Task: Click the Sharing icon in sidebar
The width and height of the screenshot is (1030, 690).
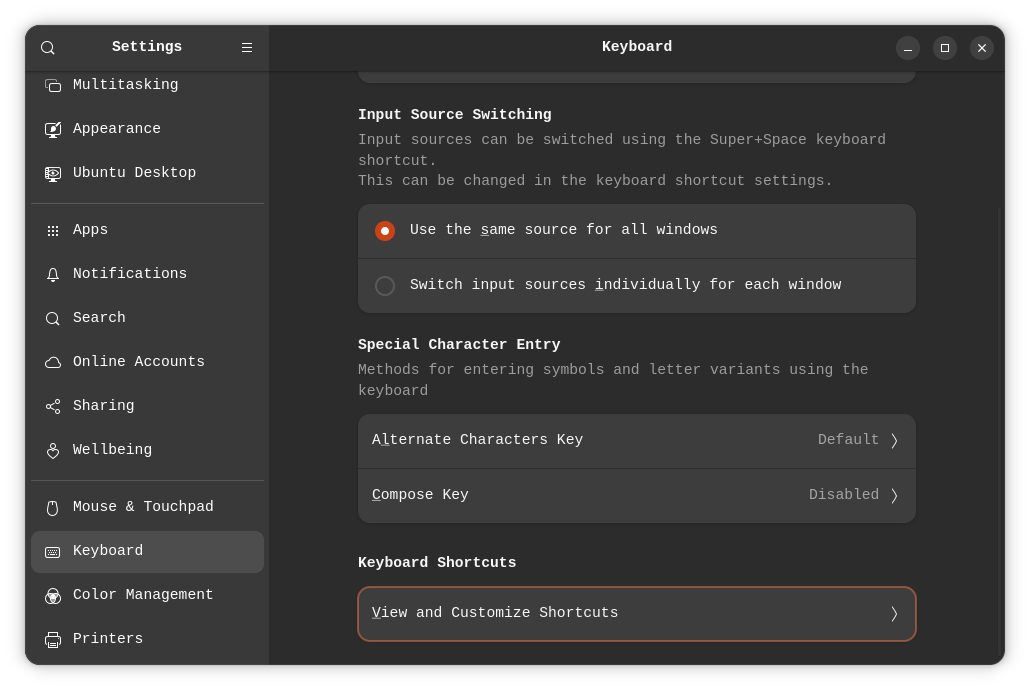Action: 53,407
